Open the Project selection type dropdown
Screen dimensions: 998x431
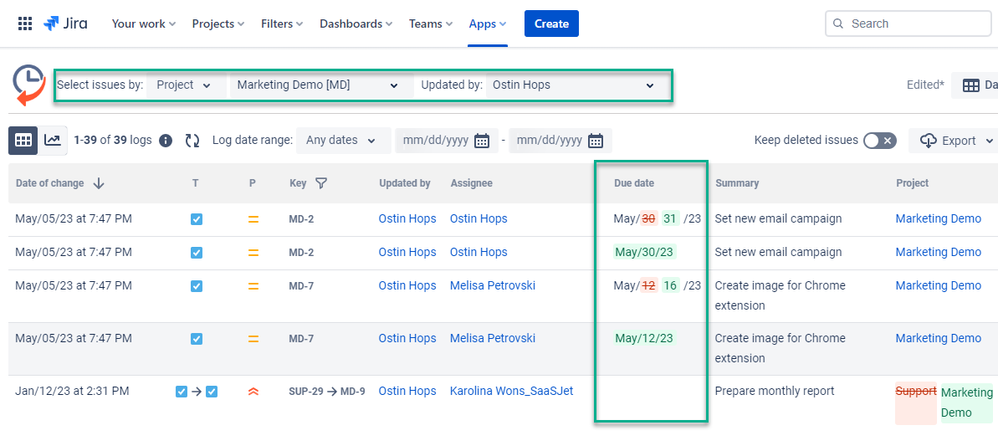tap(186, 85)
